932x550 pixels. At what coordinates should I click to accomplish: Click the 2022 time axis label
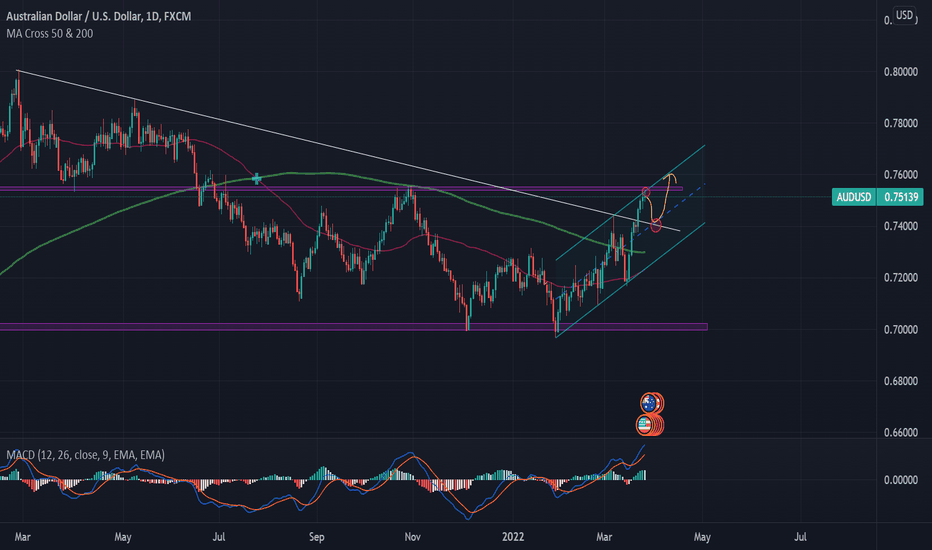coord(513,537)
